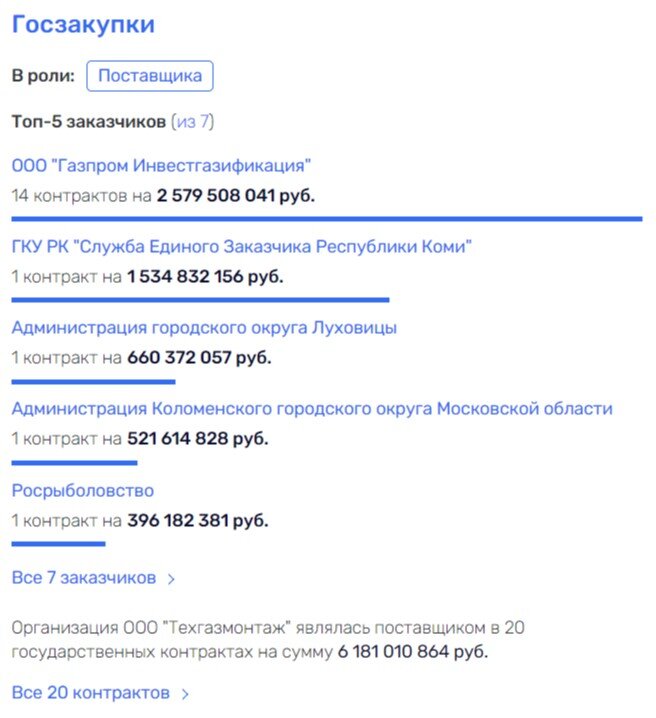Click the 1 534 832 156 руб. amount

tap(205, 277)
